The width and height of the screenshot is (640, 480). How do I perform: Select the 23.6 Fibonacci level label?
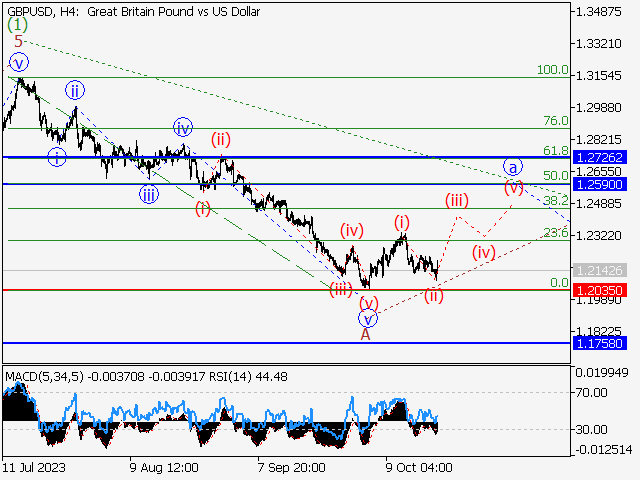(x=556, y=233)
